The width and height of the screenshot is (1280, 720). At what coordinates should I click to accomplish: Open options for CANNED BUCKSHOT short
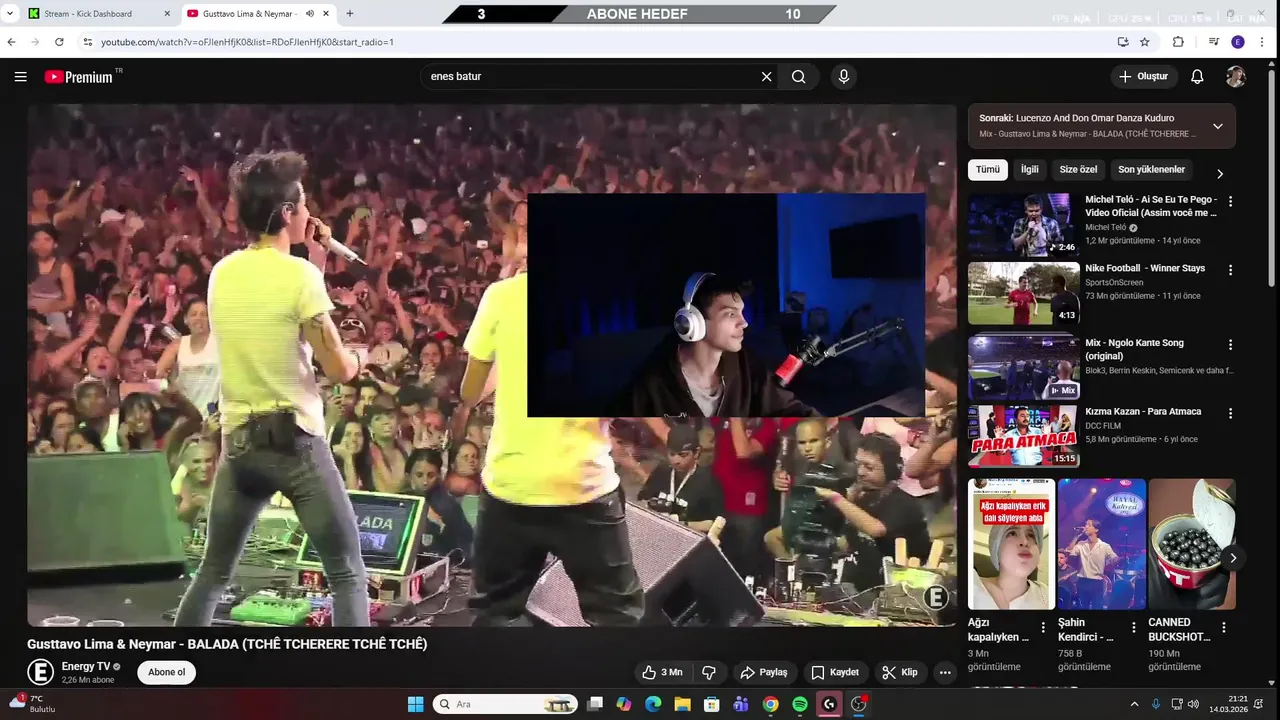[x=1224, y=628]
